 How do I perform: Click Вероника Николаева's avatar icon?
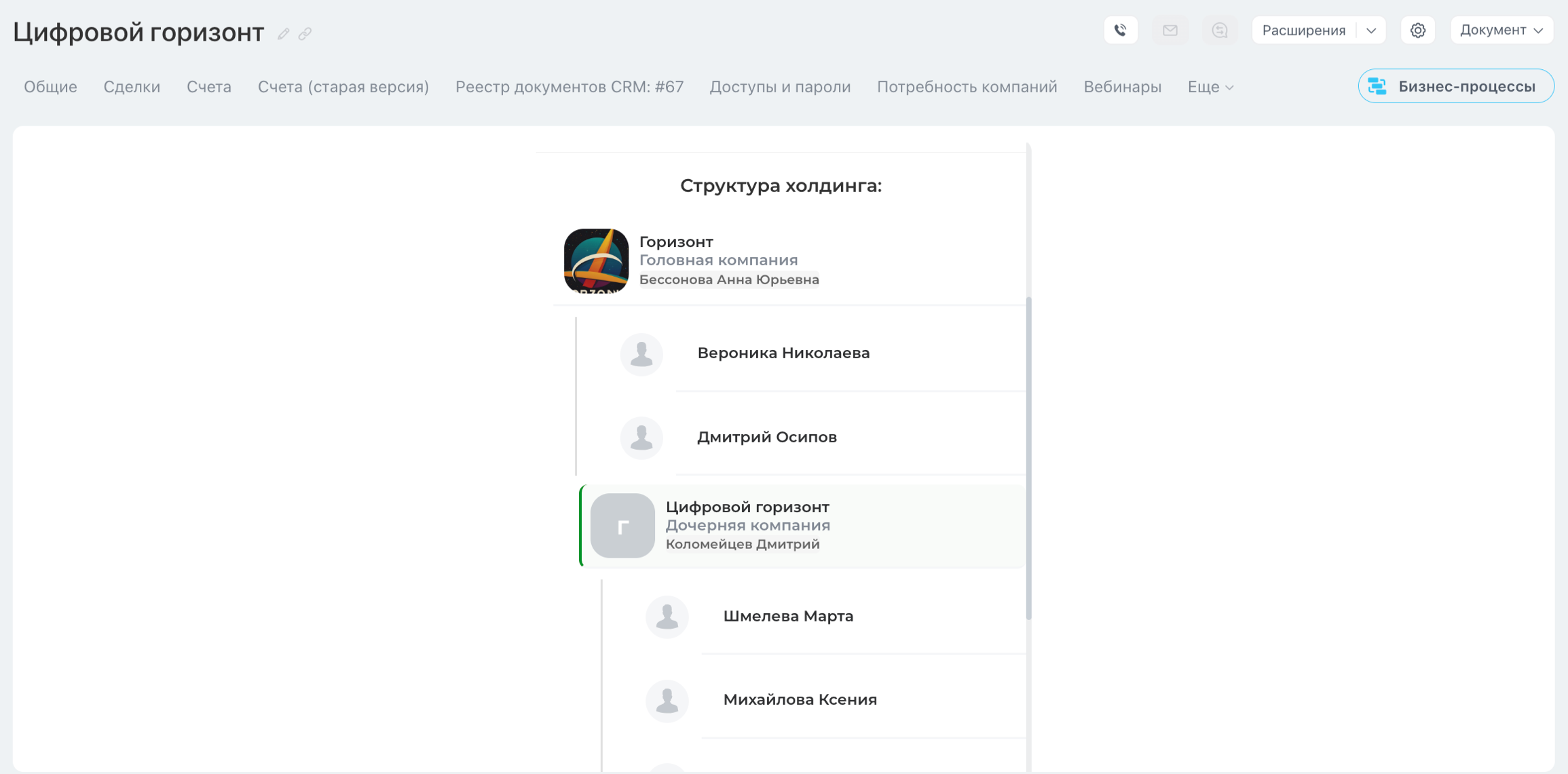pyautogui.click(x=641, y=354)
